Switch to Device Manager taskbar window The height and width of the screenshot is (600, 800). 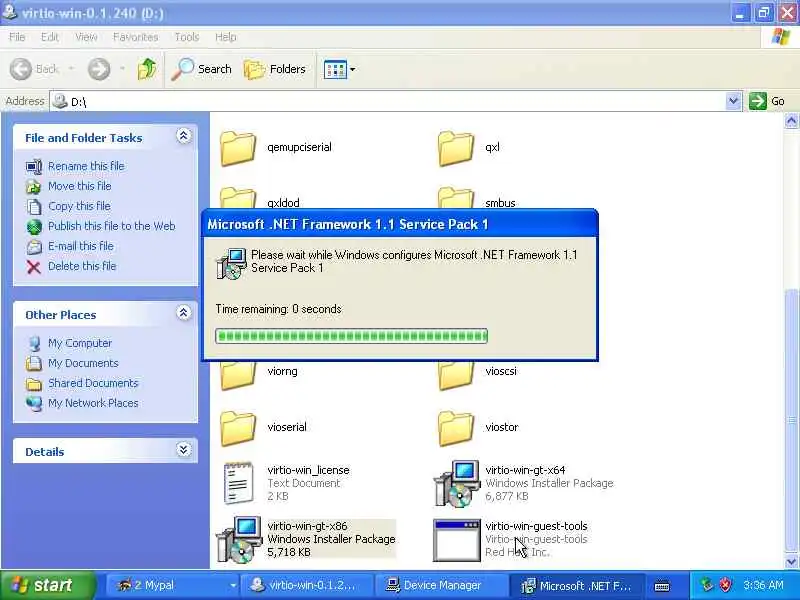click(x=441, y=585)
